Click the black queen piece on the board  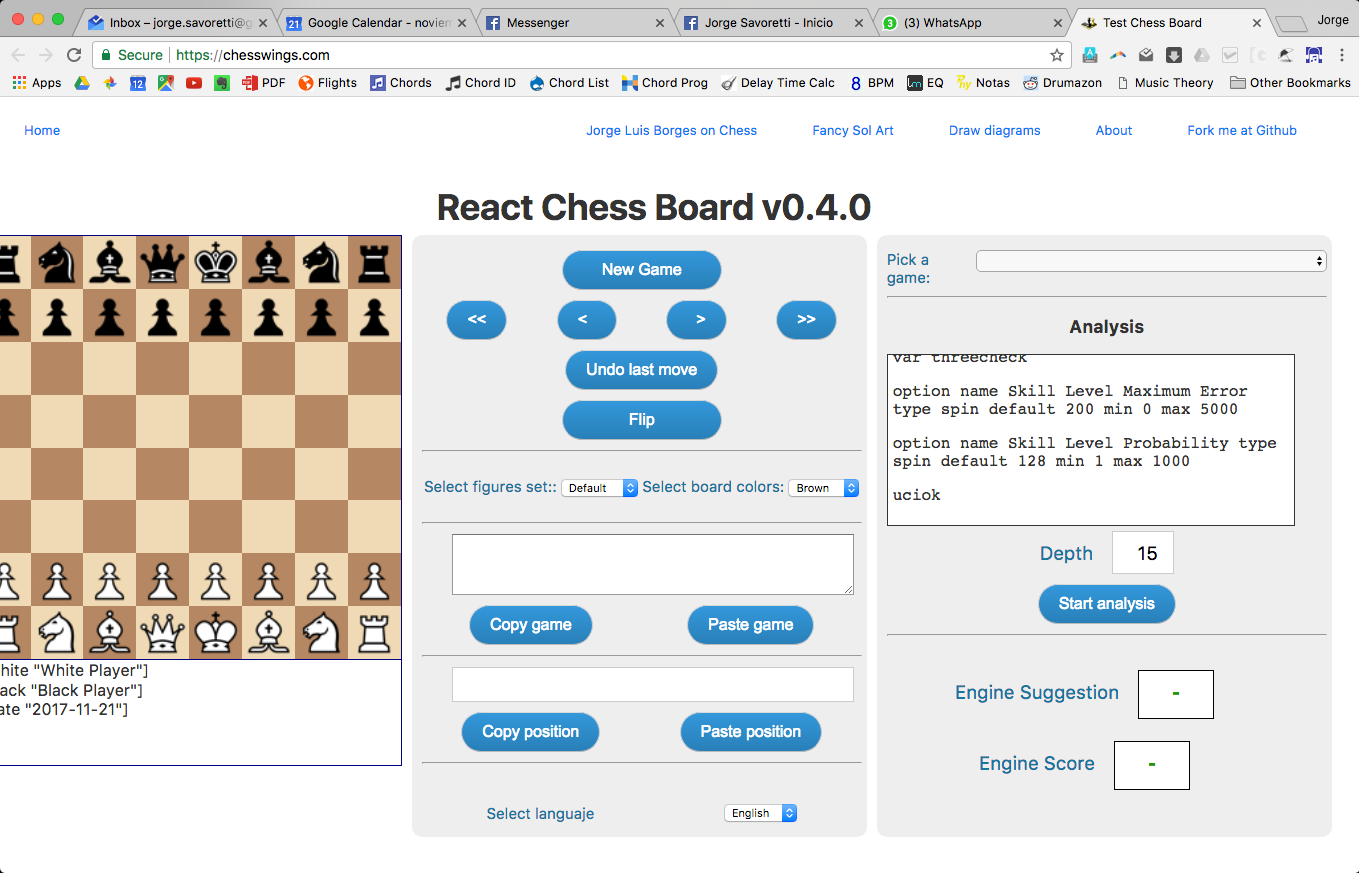click(162, 263)
